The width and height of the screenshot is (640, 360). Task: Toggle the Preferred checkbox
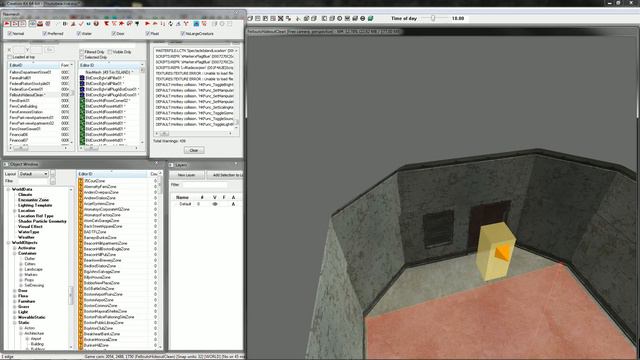(45, 33)
